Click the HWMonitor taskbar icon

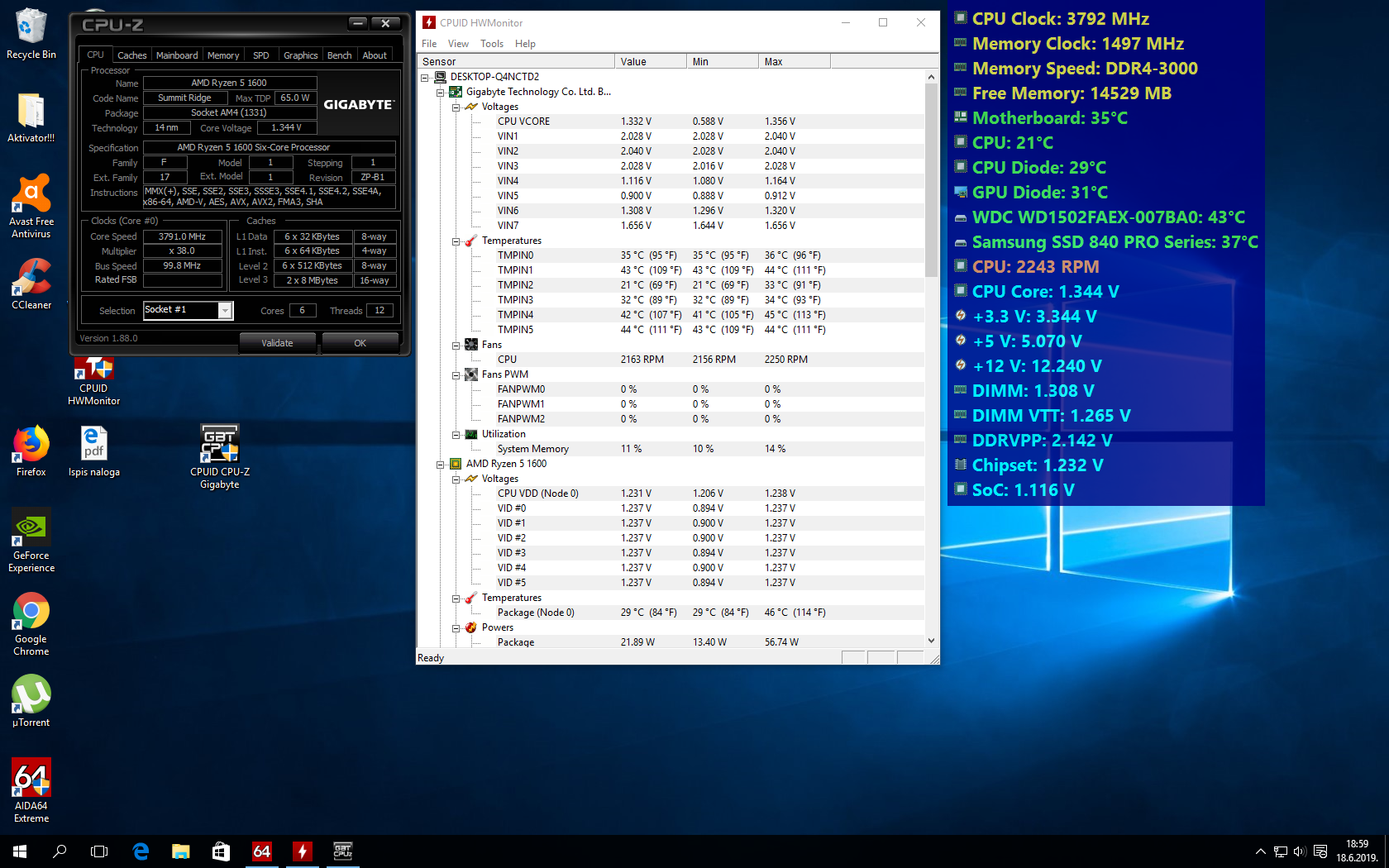(303, 851)
